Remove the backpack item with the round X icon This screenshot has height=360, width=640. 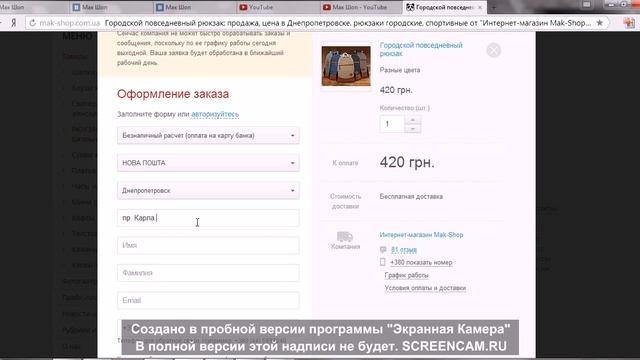point(493,51)
